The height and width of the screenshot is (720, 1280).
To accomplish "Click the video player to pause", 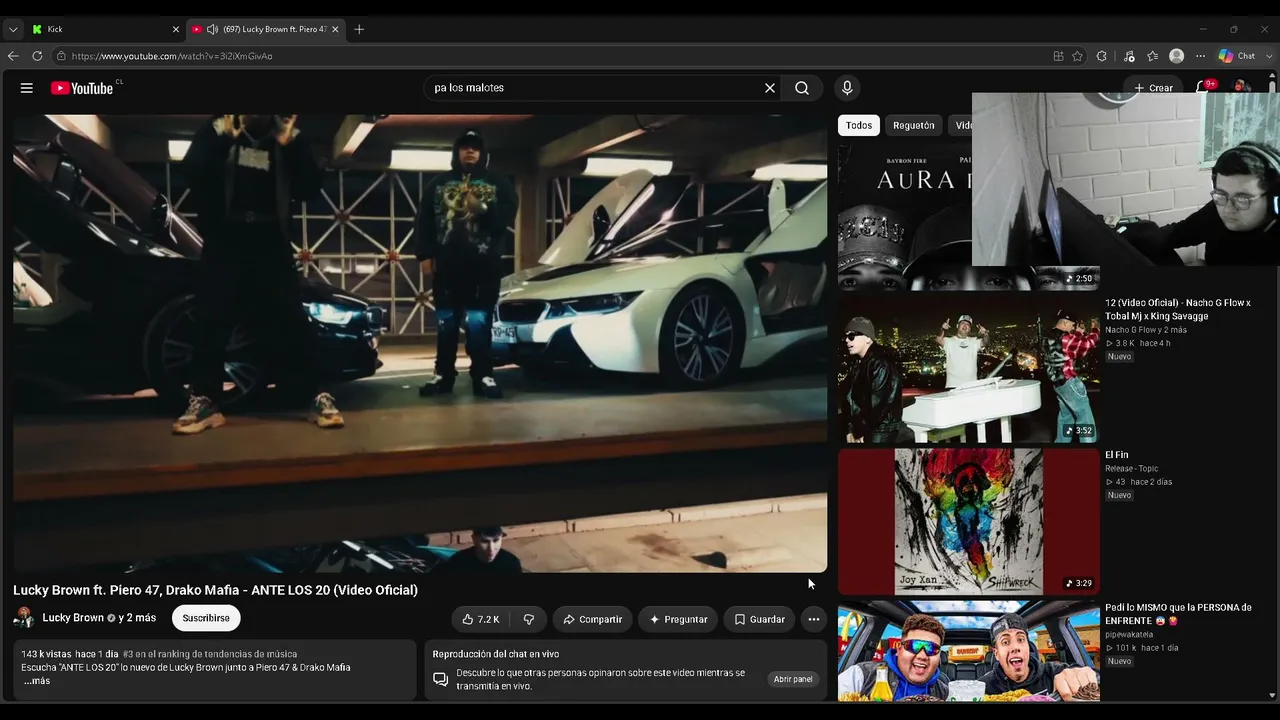I will (x=420, y=343).
